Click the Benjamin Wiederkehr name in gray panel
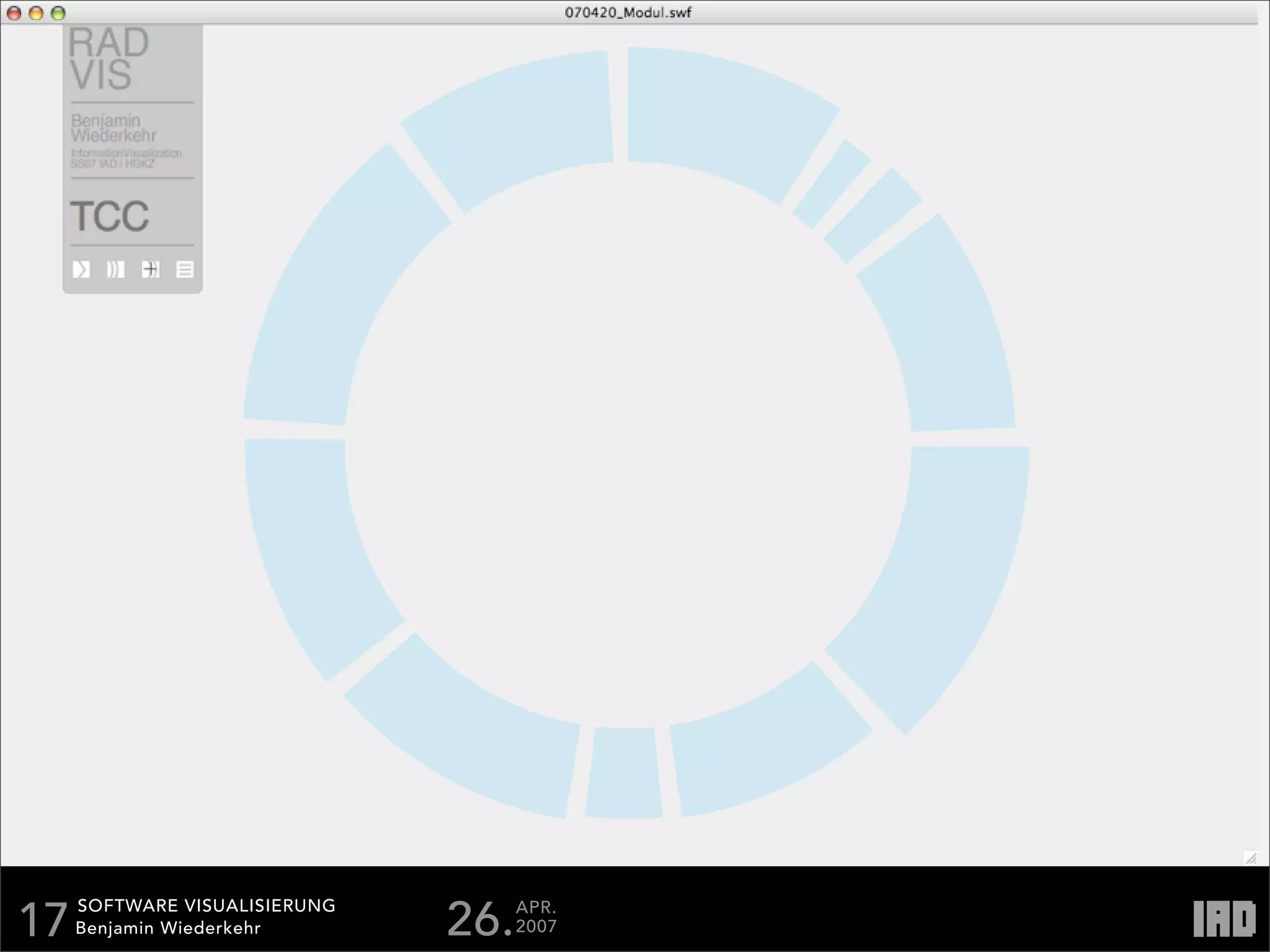This screenshot has width=1270, height=952. point(113,128)
